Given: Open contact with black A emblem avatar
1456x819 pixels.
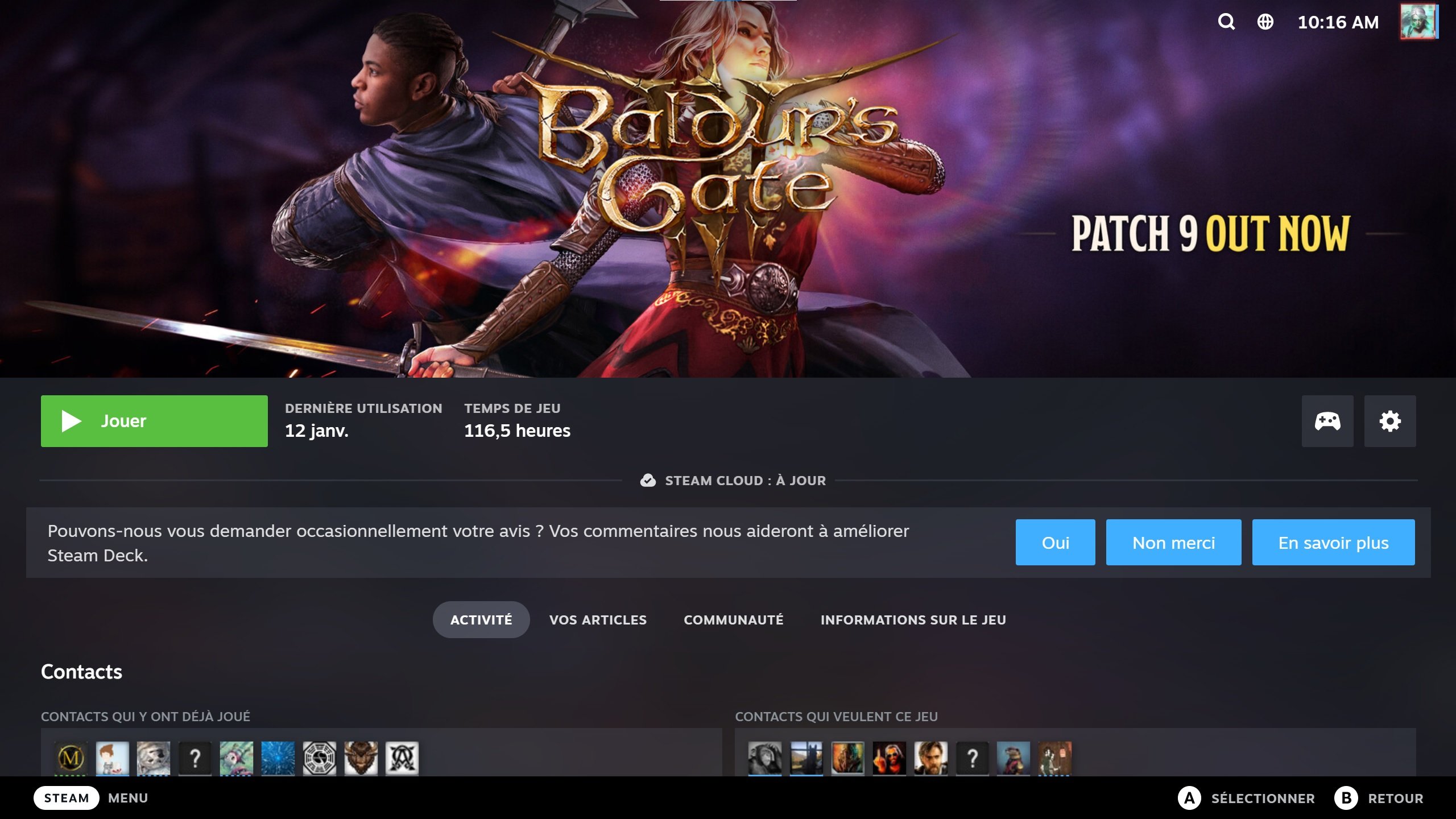Looking at the screenshot, I should point(402,758).
